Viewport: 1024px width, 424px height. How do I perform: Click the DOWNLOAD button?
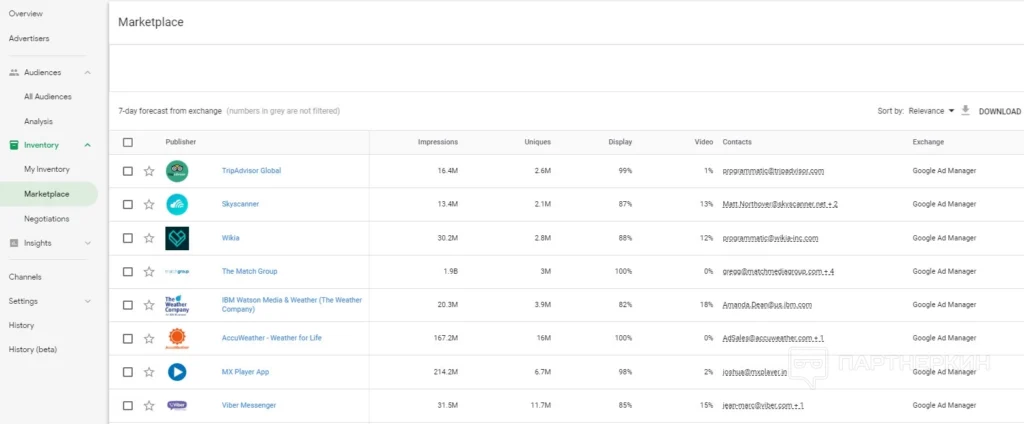tap(999, 112)
